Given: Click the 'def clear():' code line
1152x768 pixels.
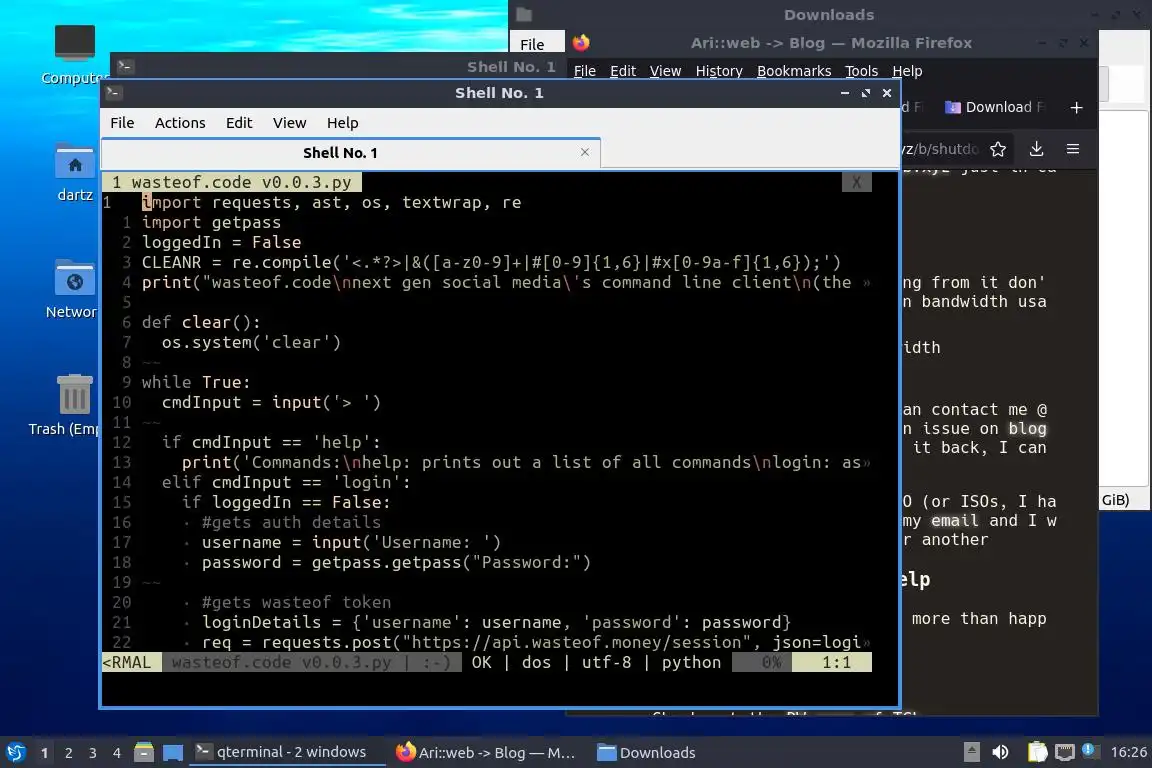Looking at the screenshot, I should pyautogui.click(x=201, y=323).
